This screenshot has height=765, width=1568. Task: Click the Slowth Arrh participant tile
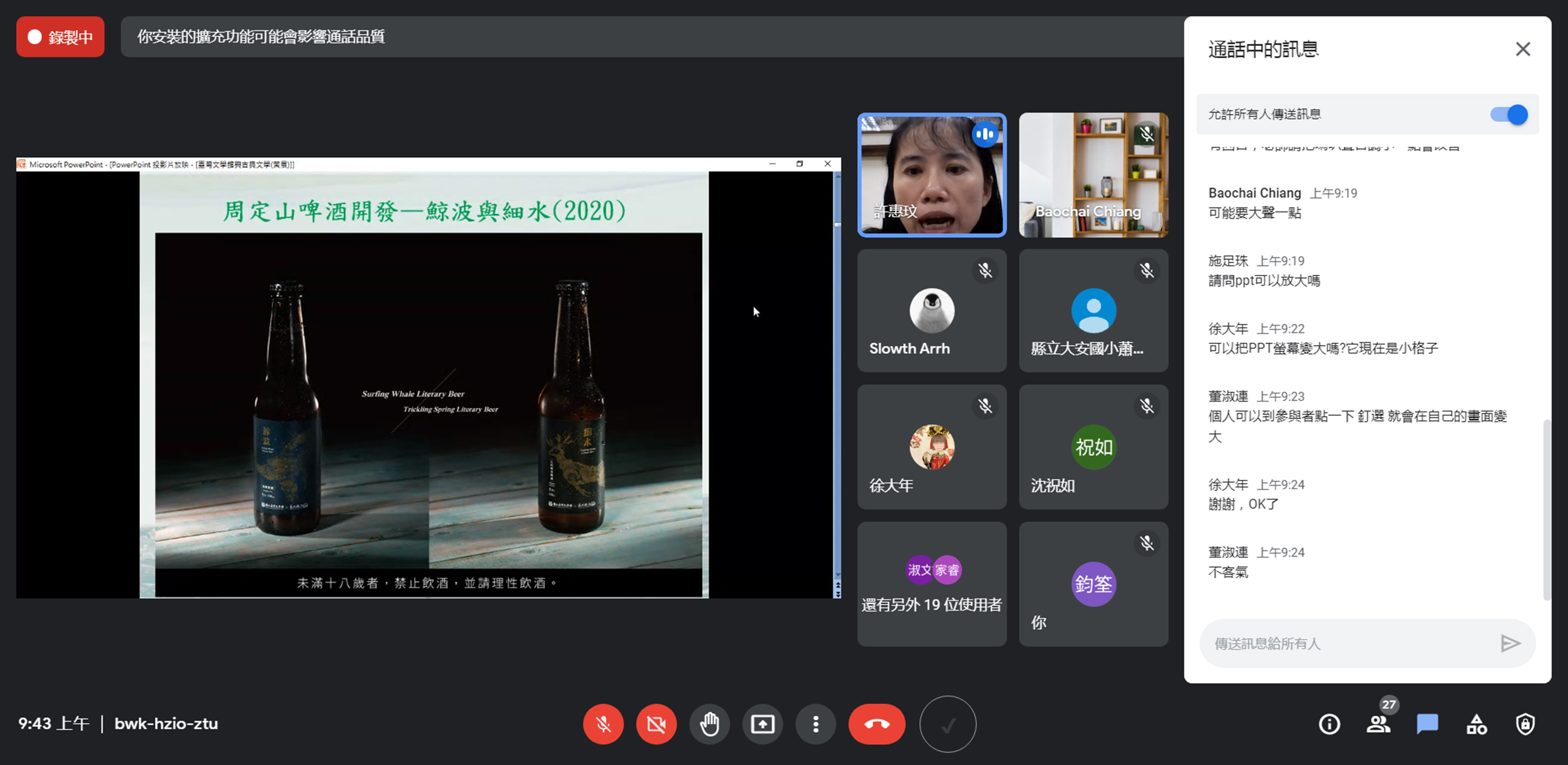(931, 310)
